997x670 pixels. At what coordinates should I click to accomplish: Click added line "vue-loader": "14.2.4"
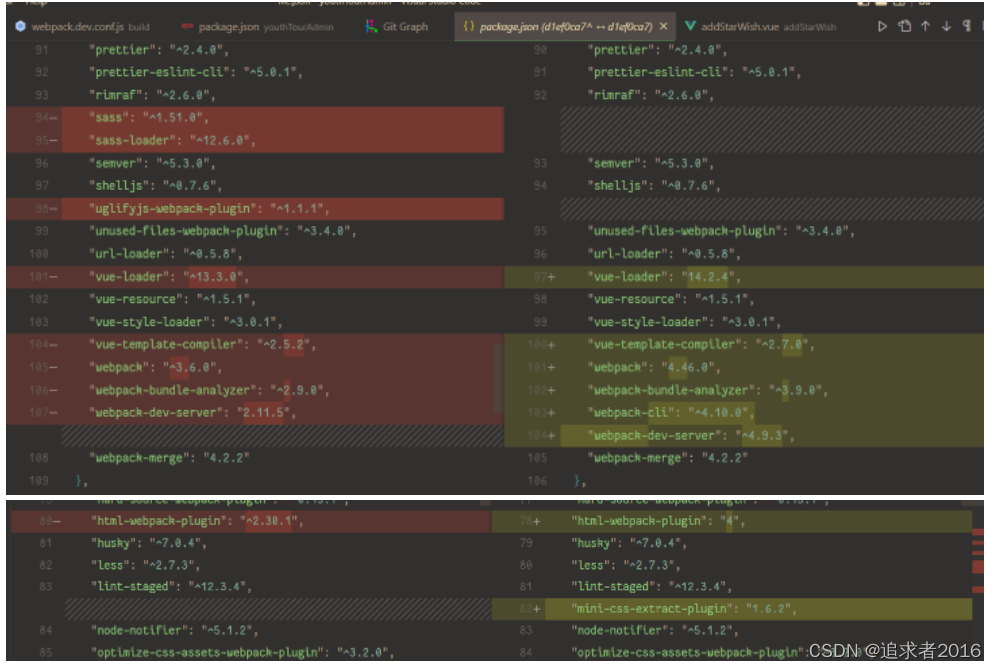tap(664, 277)
